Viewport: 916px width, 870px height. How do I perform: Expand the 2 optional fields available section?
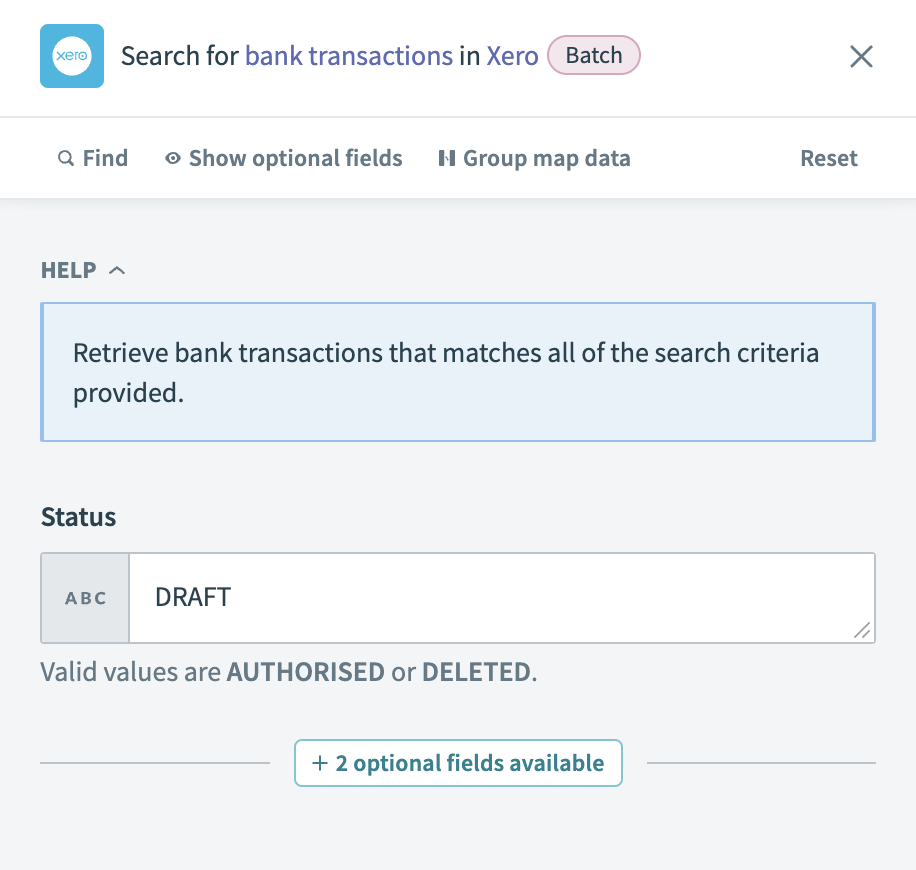click(458, 762)
